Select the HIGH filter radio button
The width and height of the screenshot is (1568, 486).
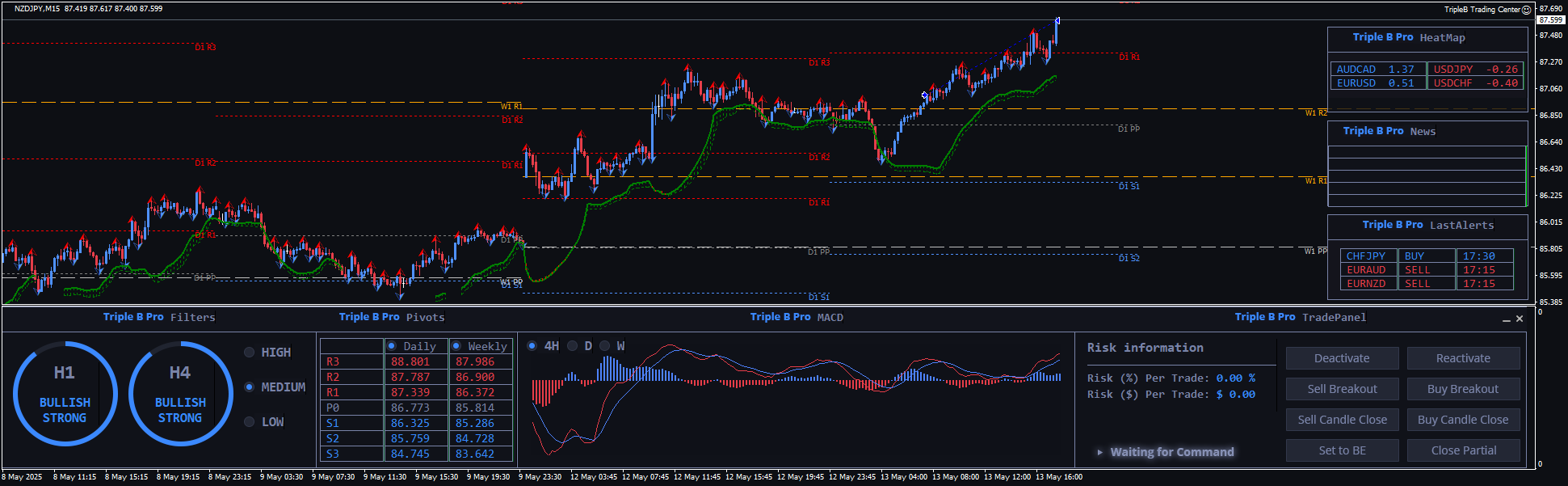(250, 353)
